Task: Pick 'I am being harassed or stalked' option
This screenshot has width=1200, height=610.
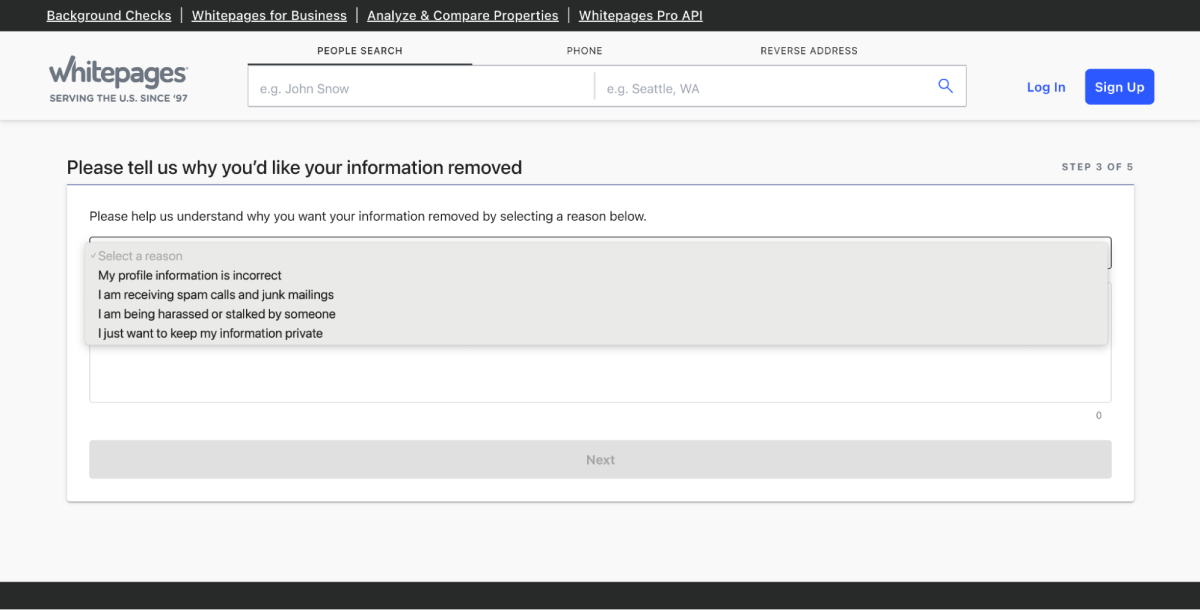Action: click(x=217, y=314)
